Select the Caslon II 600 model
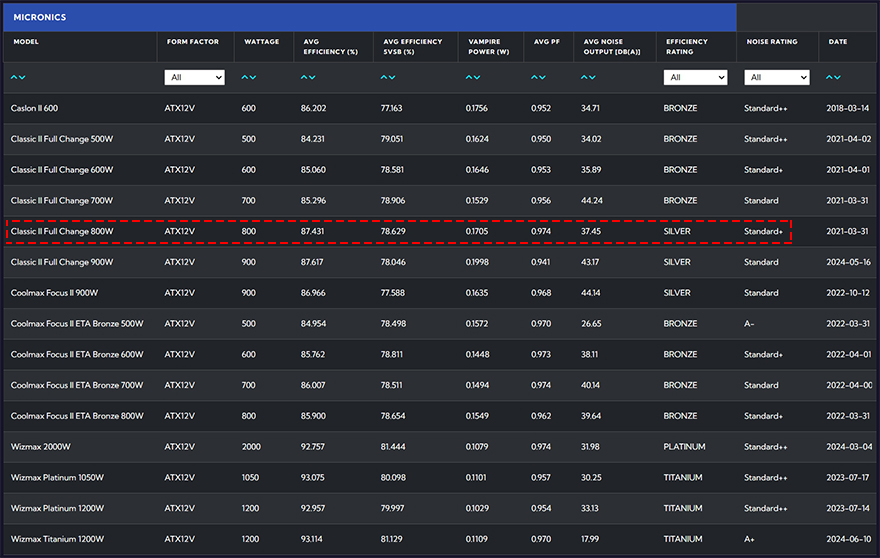This screenshot has height=558, width=880. 34,108
